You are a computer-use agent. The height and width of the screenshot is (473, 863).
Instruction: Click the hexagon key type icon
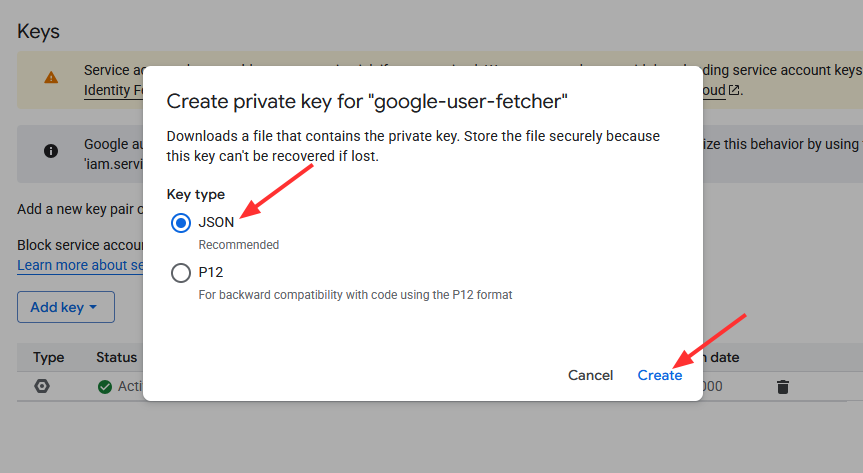click(42, 387)
